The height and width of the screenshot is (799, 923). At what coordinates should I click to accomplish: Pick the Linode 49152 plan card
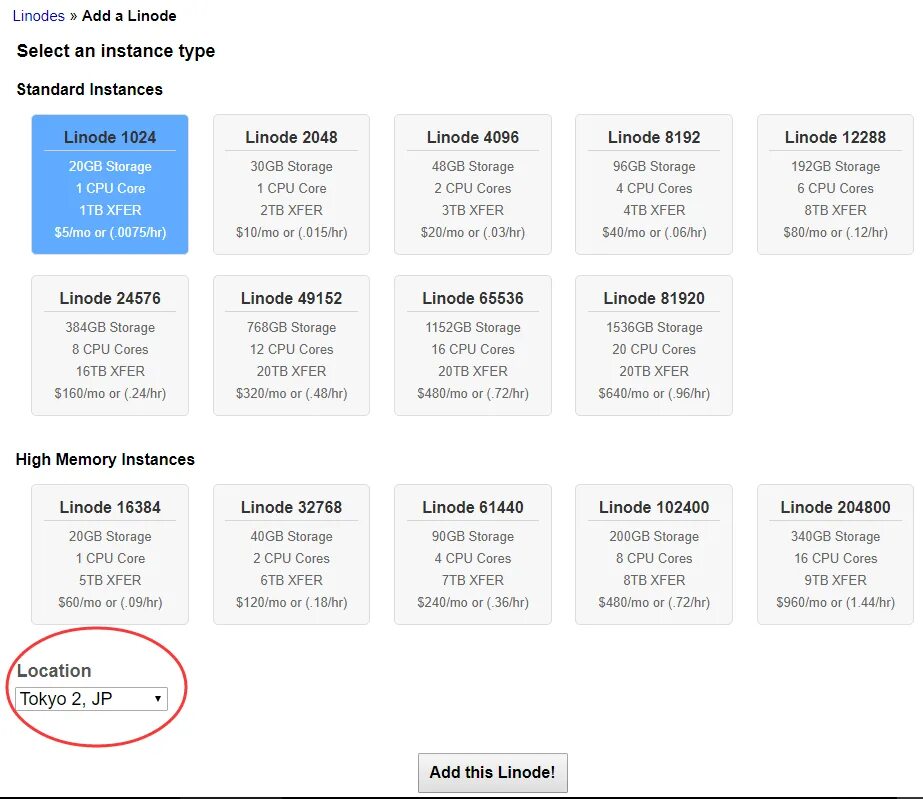point(291,345)
